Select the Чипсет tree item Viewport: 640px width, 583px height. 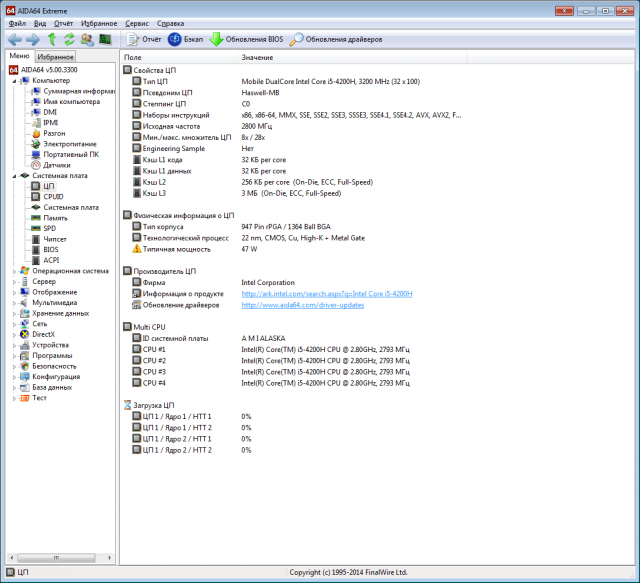49,239
